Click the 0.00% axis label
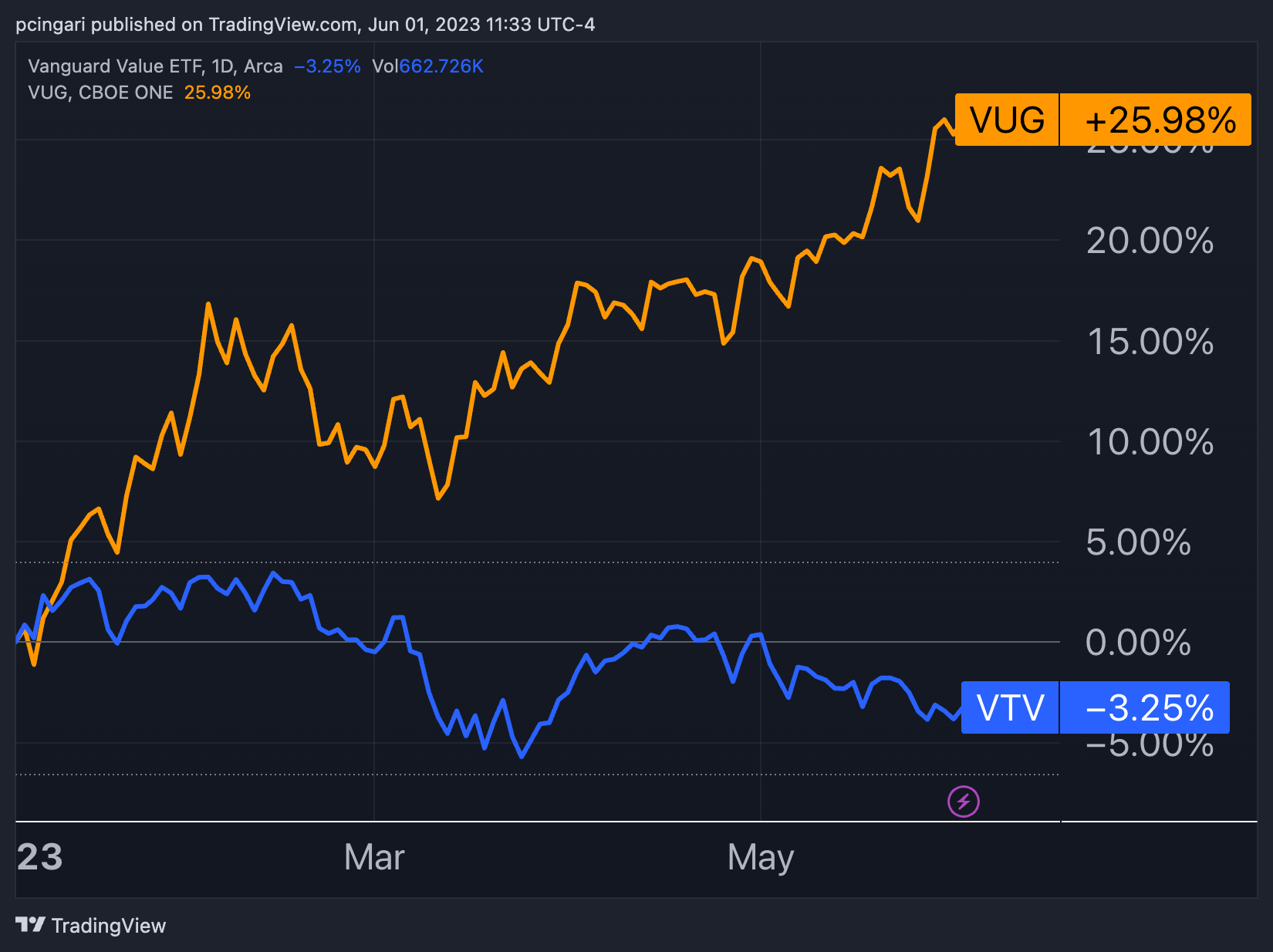The image size is (1273, 952). point(1138,643)
